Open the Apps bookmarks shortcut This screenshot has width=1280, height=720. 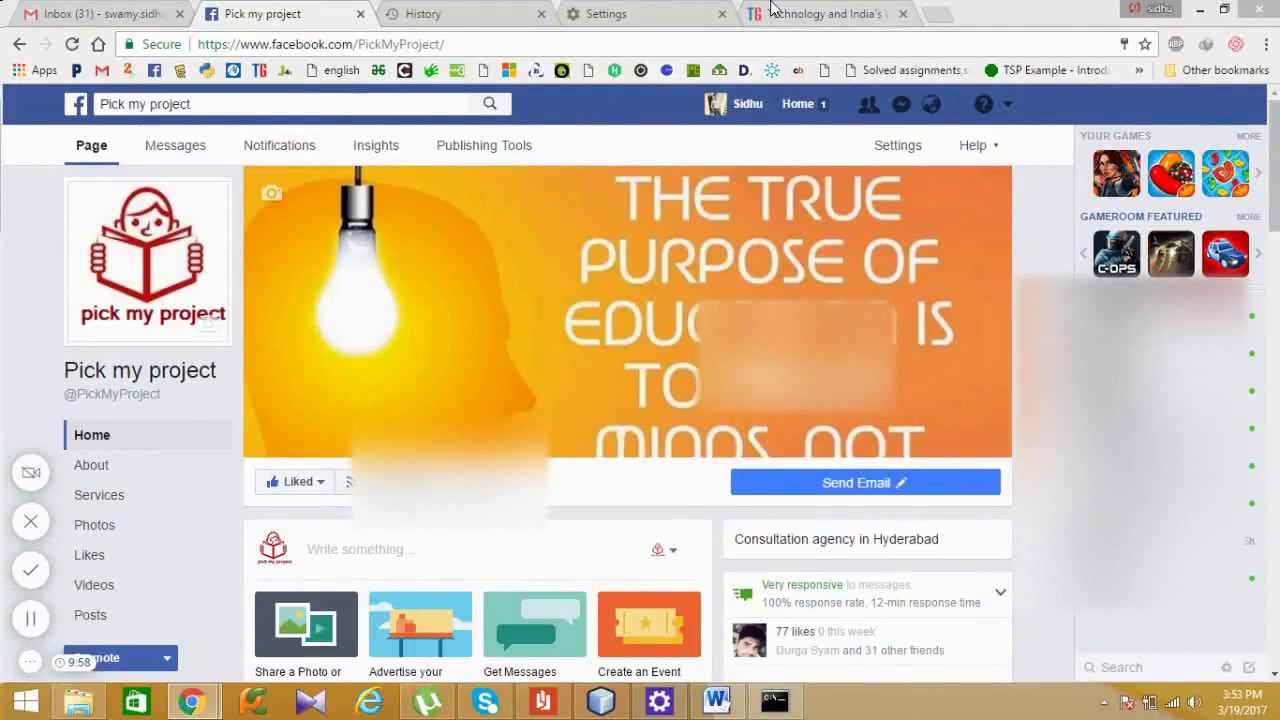(x=35, y=70)
